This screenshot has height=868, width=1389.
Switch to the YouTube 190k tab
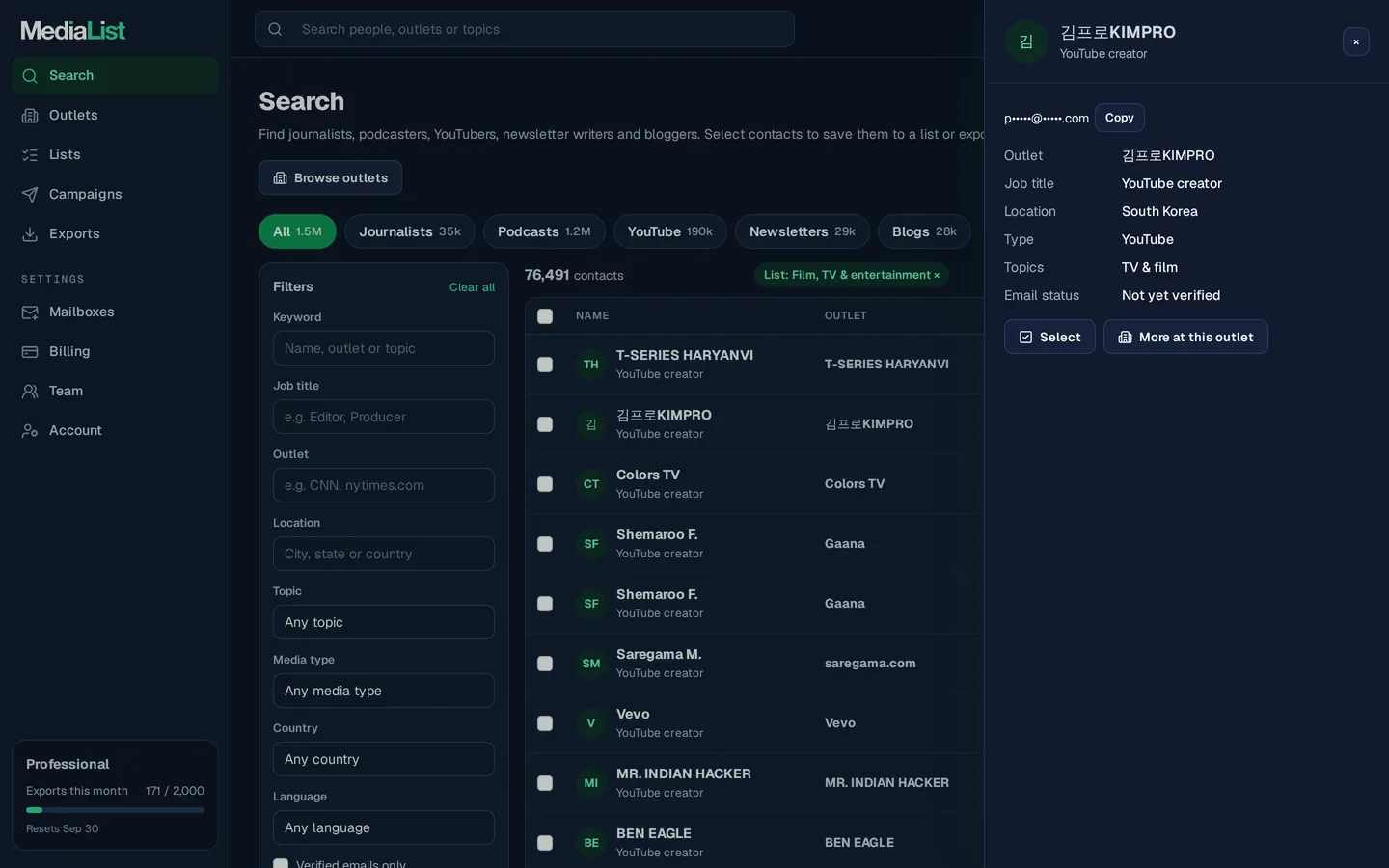[670, 231]
